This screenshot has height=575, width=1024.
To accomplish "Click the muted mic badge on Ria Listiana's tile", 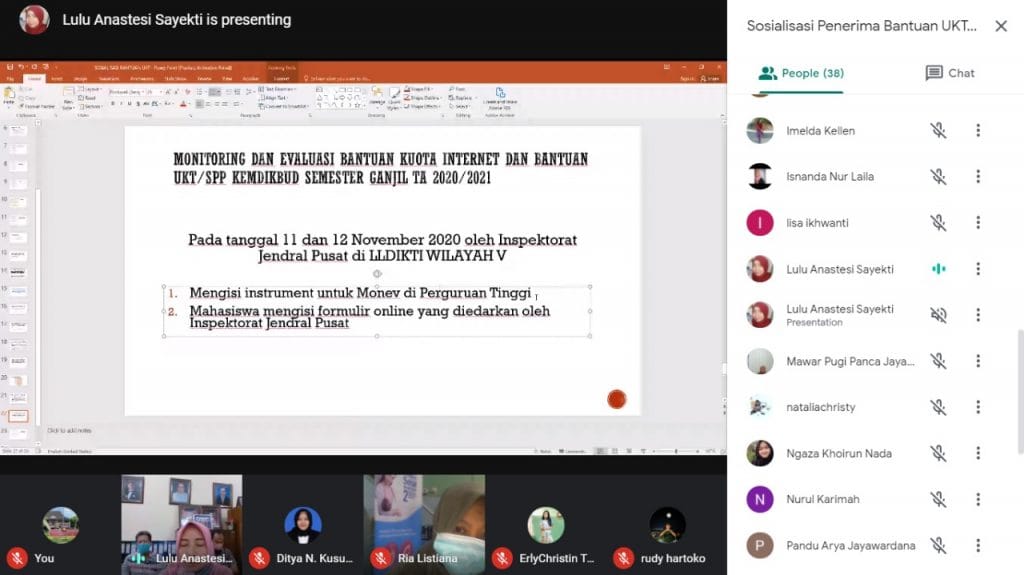I will coord(381,558).
